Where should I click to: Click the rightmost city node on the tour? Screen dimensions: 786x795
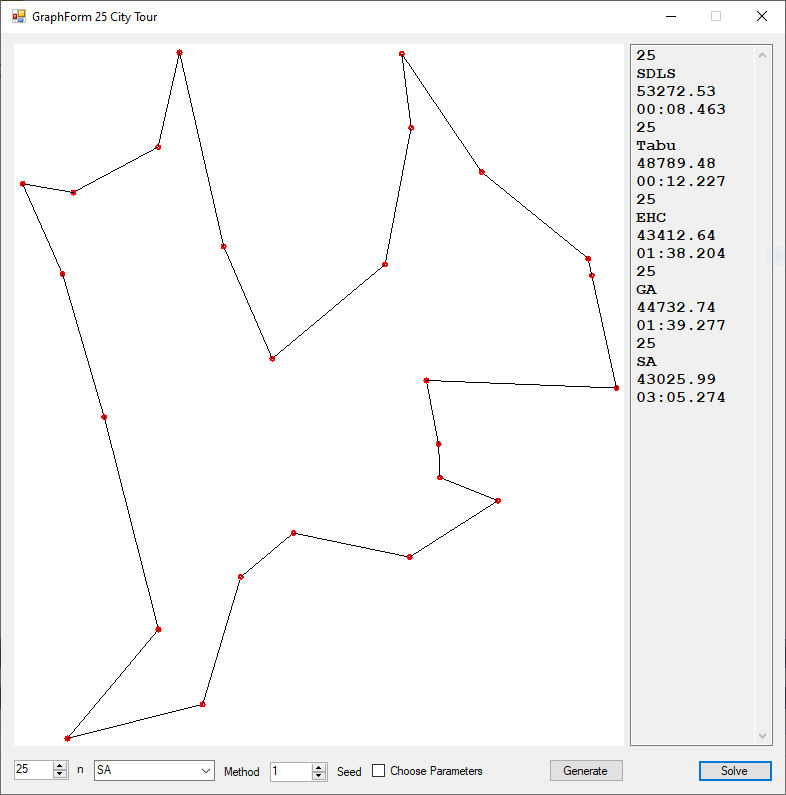[616, 388]
